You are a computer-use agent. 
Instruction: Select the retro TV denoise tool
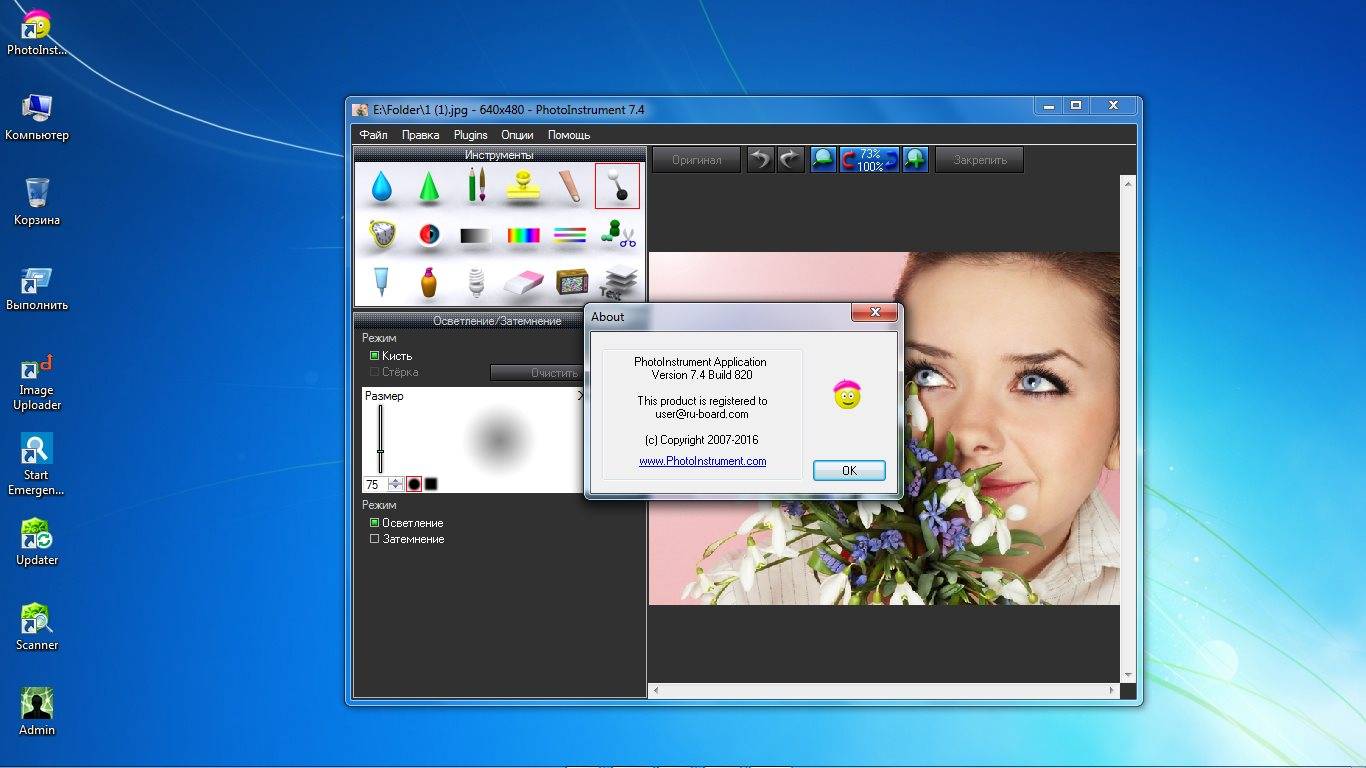(571, 282)
